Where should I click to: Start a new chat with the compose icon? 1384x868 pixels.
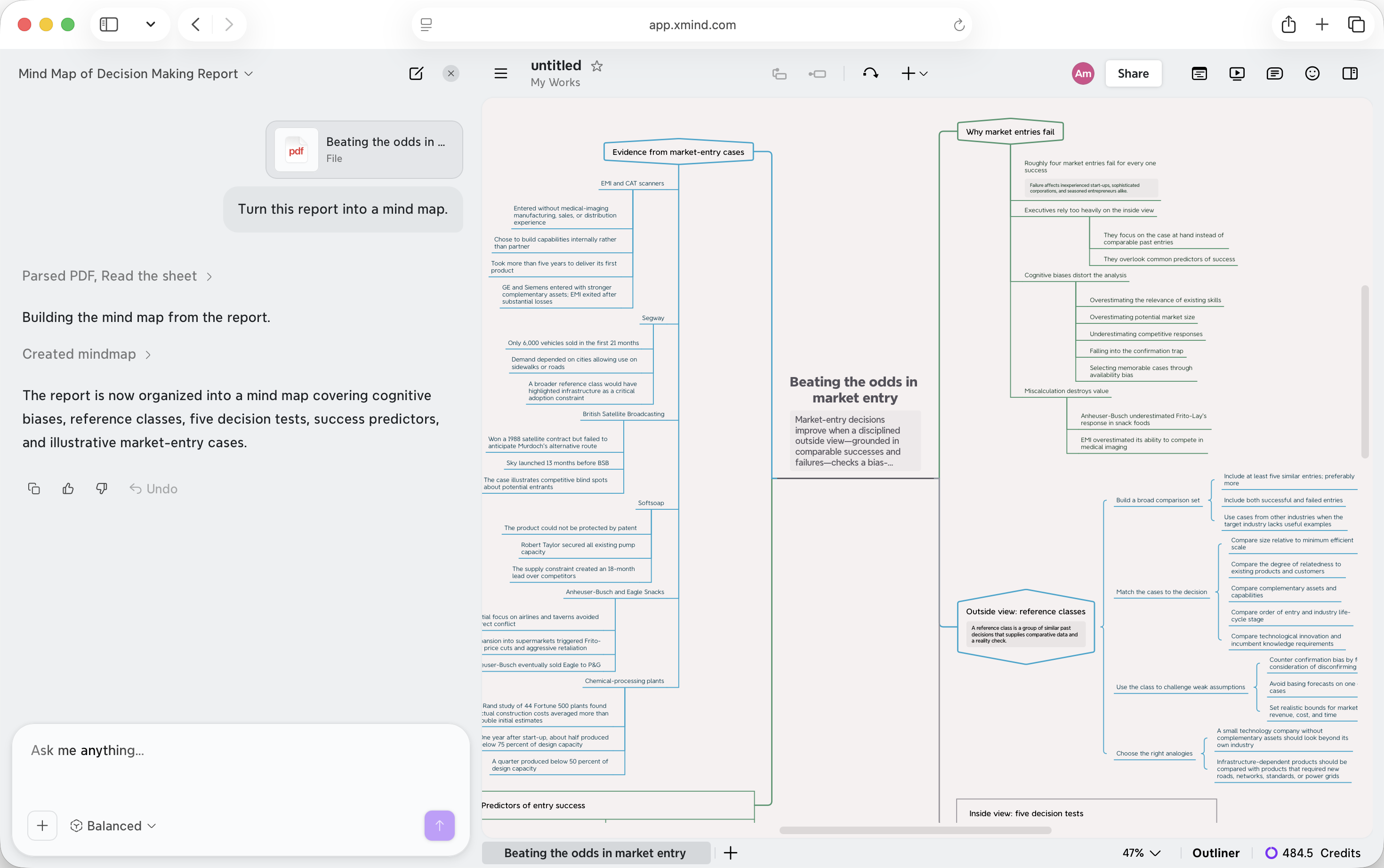click(x=416, y=73)
